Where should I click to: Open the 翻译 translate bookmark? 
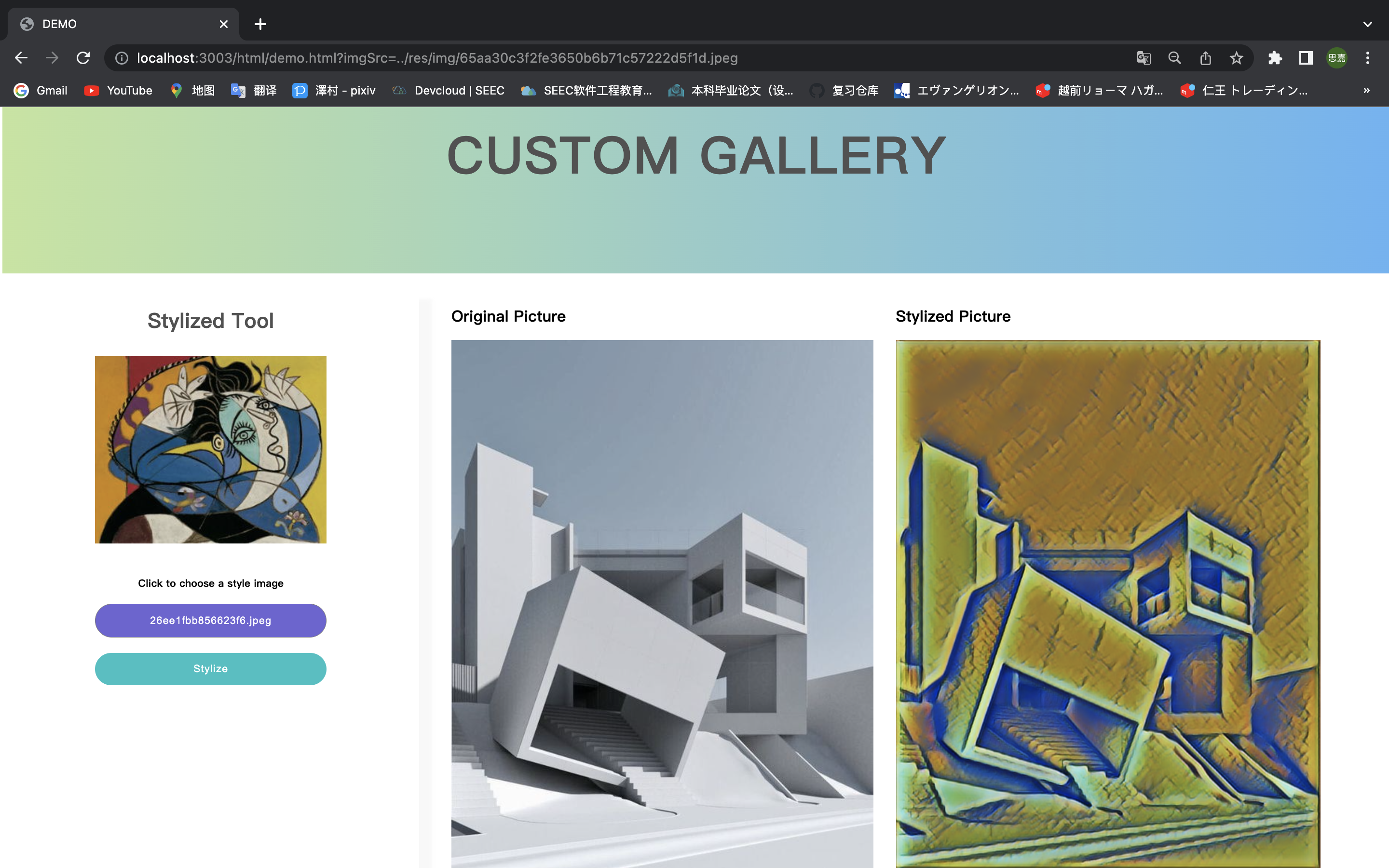coord(254,90)
